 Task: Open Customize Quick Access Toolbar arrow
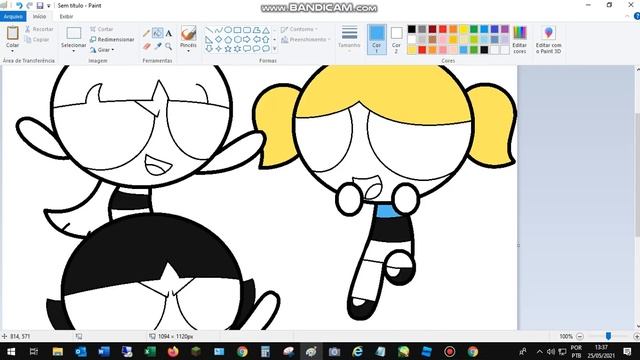click(x=49, y=6)
